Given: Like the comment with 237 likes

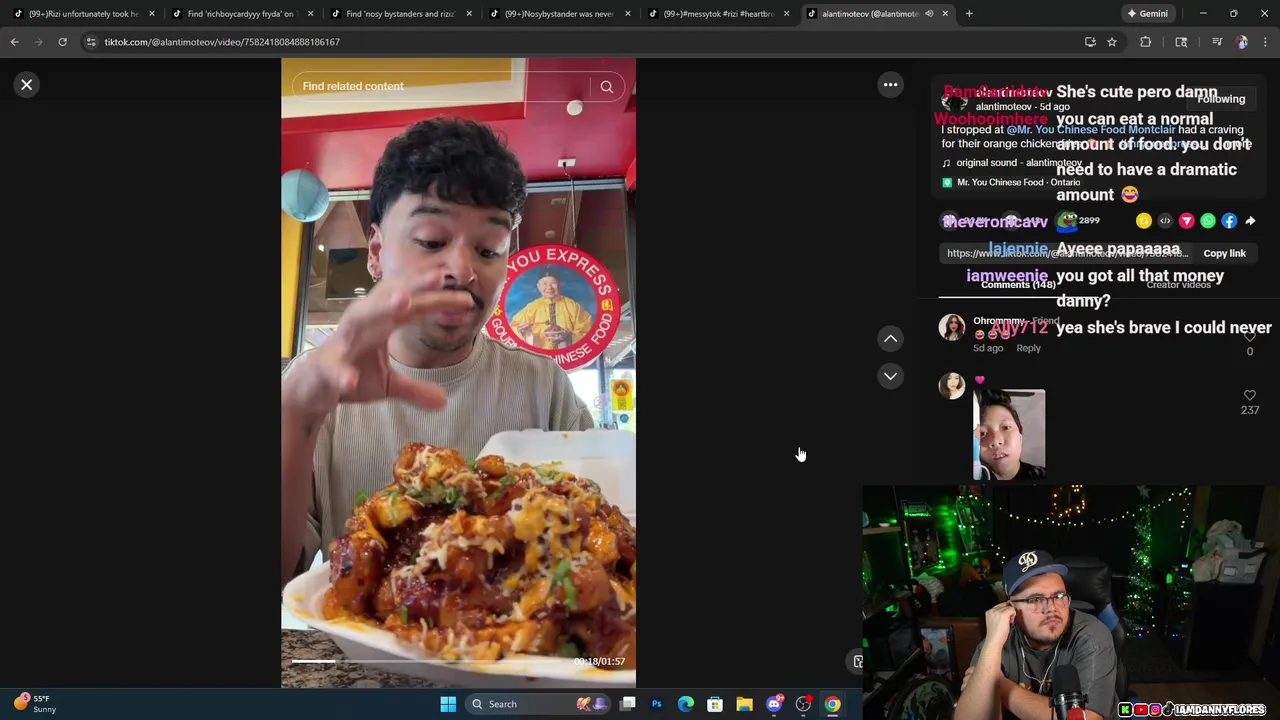Looking at the screenshot, I should 1249,396.
